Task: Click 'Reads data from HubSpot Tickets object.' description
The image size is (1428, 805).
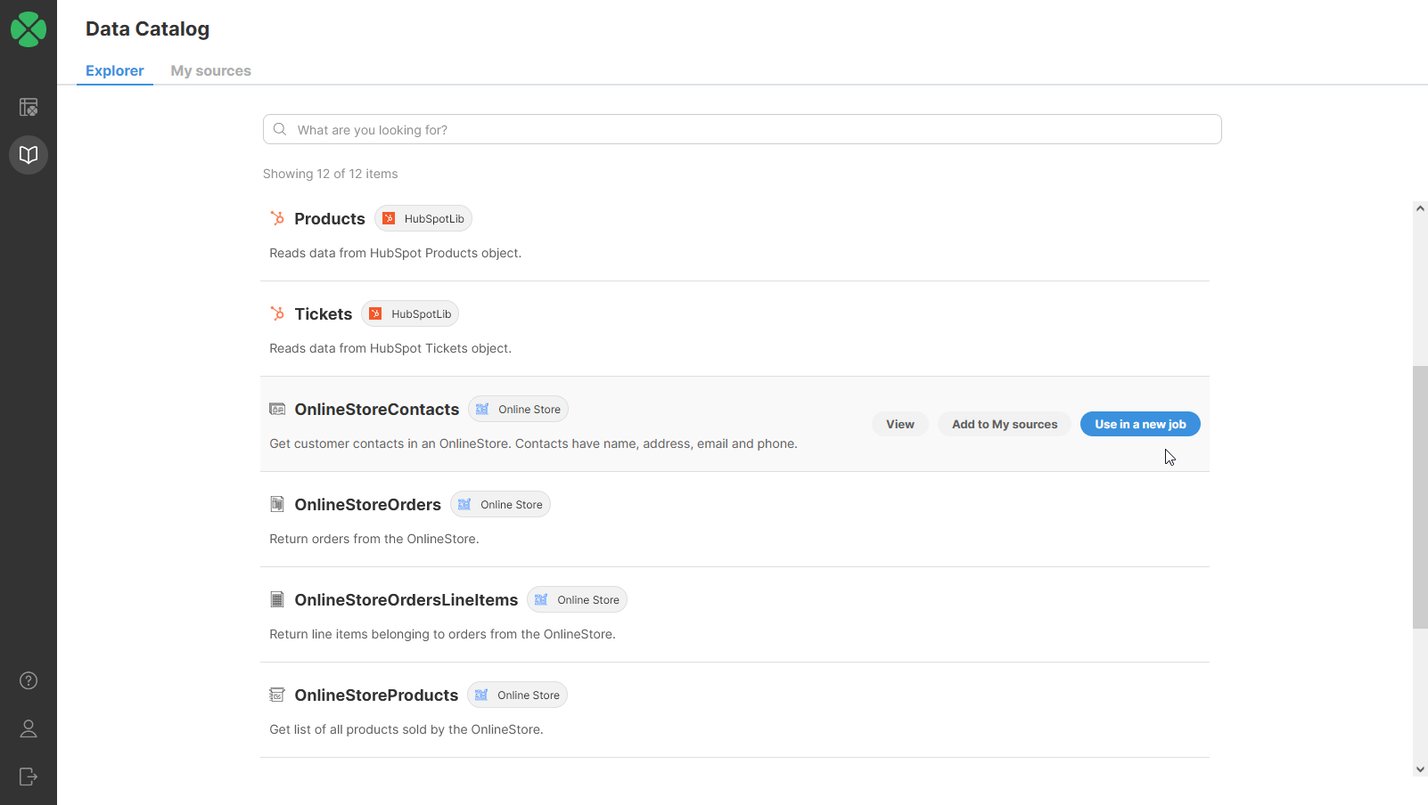Action: point(390,348)
